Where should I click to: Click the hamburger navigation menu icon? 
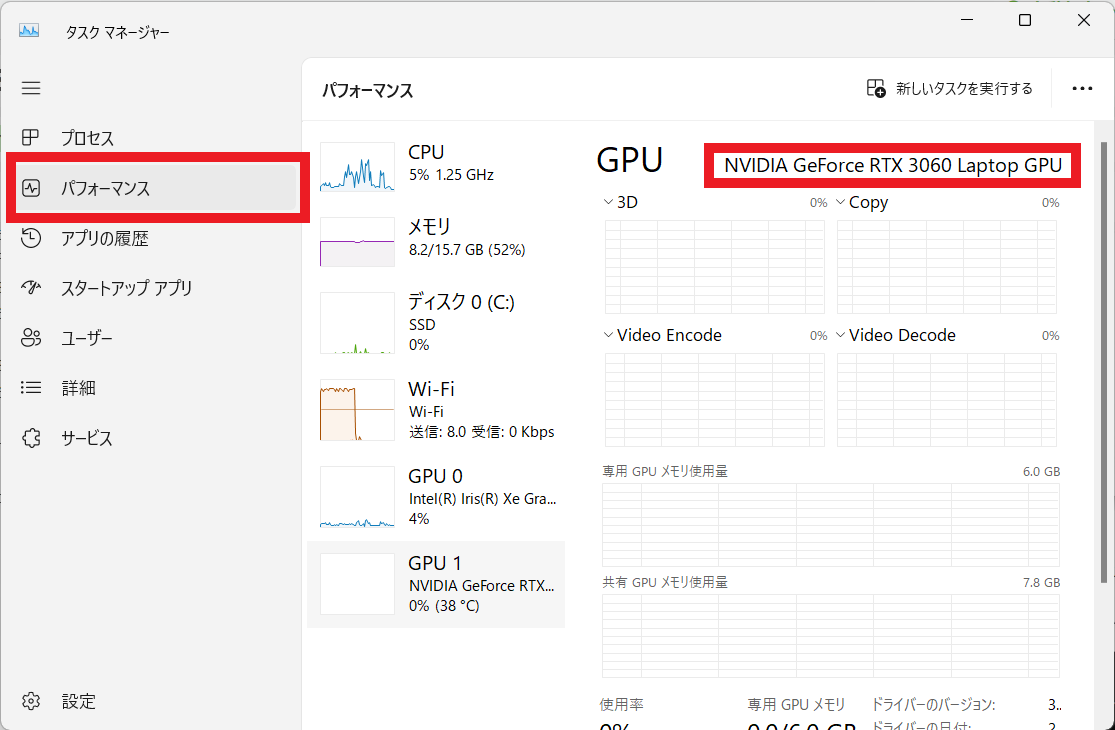tap(31, 88)
